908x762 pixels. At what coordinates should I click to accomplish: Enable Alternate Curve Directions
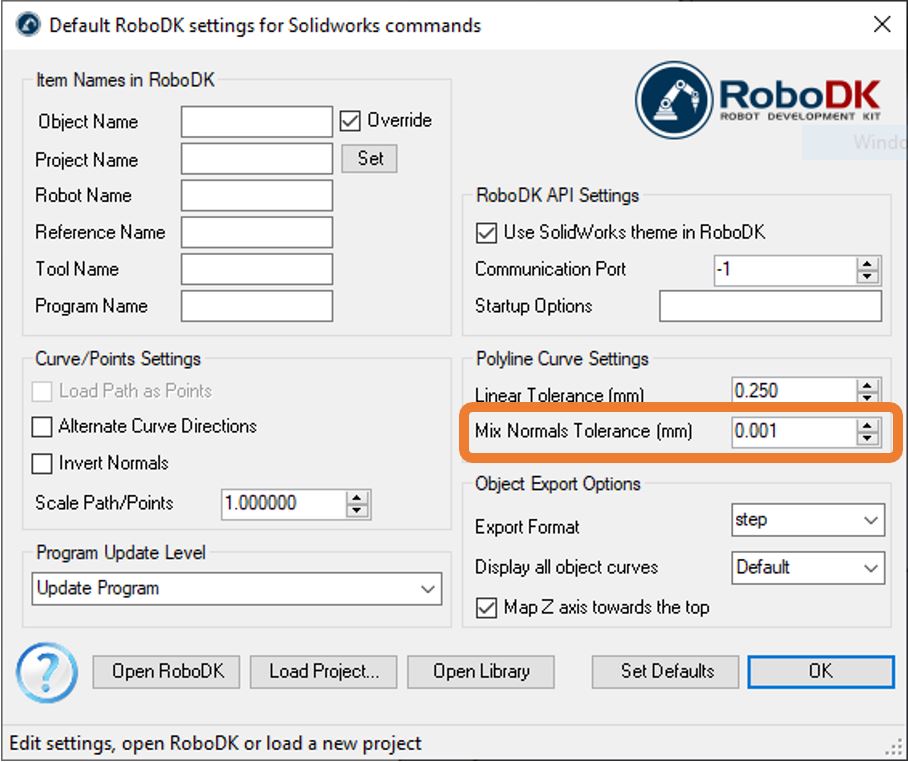click(x=42, y=427)
